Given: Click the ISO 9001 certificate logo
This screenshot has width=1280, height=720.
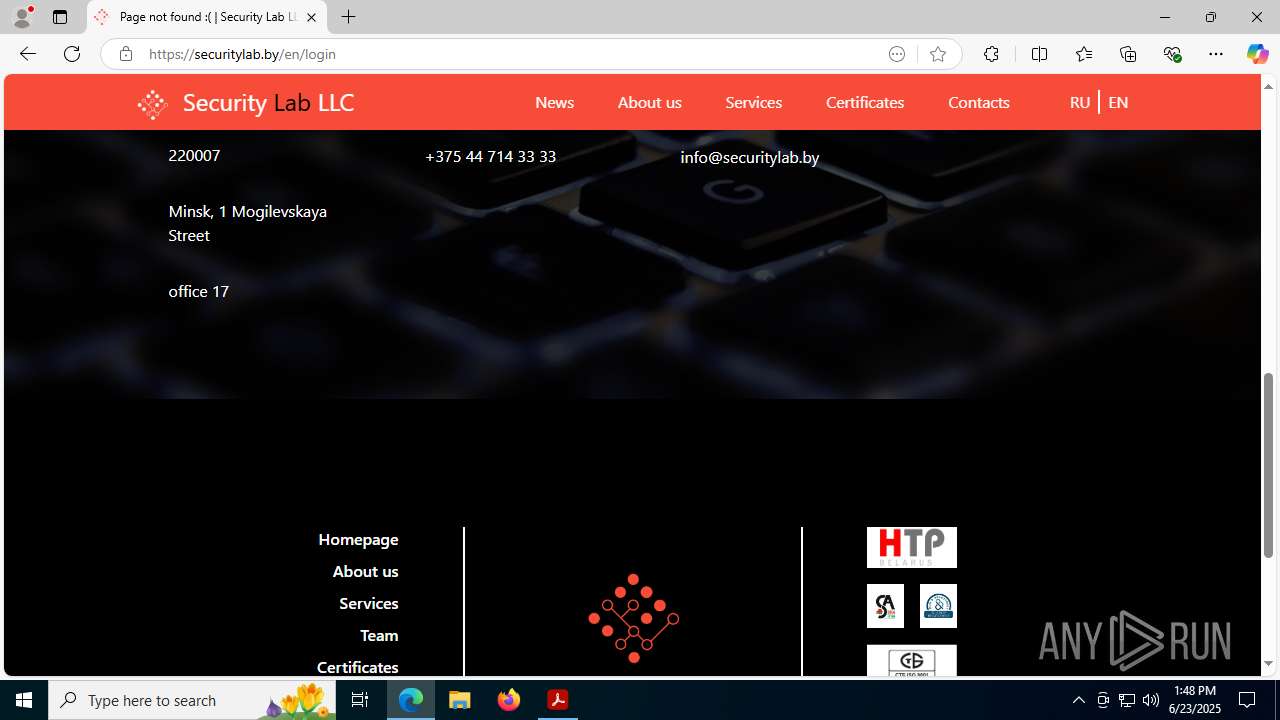Looking at the screenshot, I should pyautogui.click(x=912, y=661).
